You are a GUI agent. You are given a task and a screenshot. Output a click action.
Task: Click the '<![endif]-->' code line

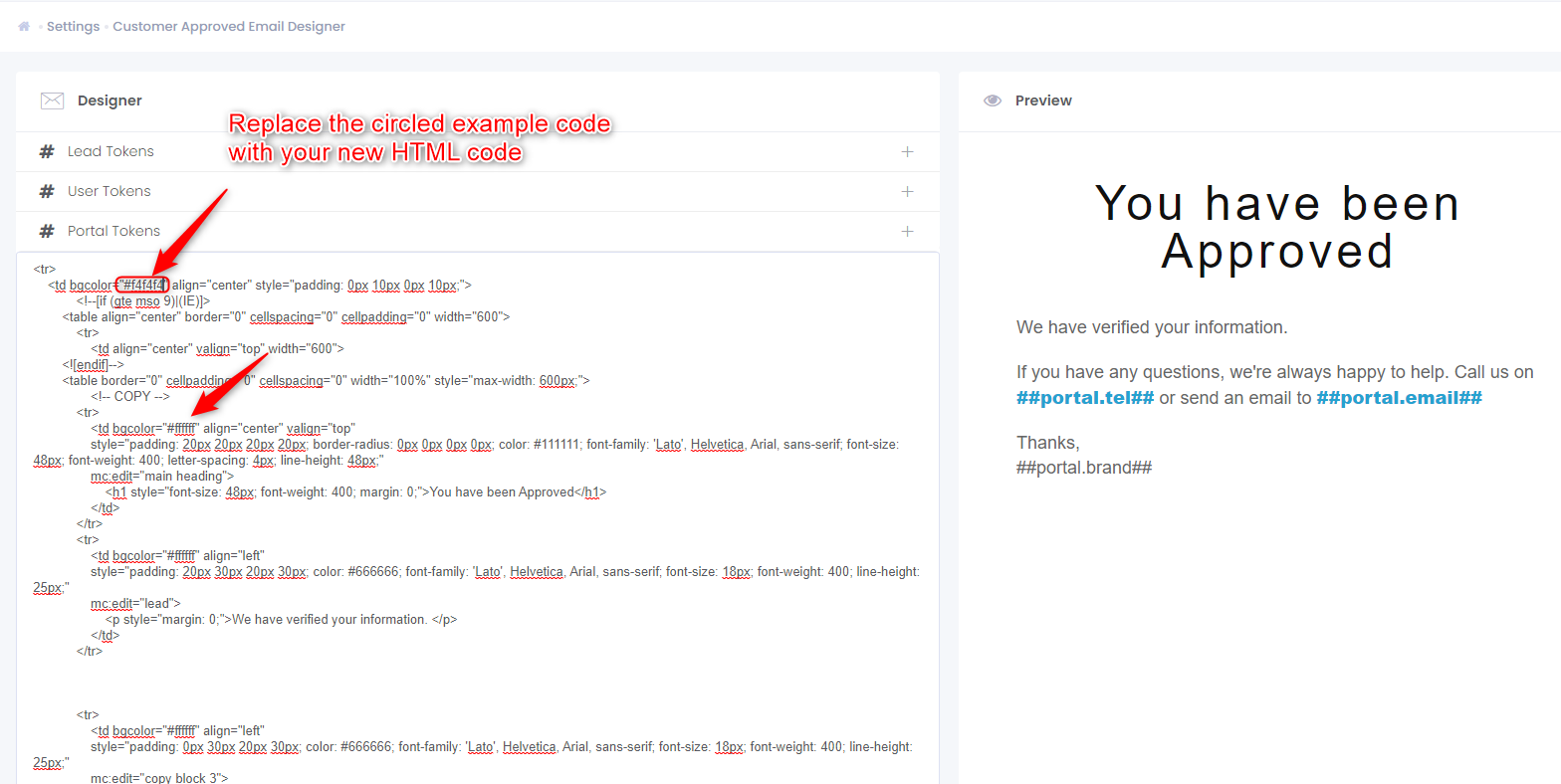click(x=93, y=364)
